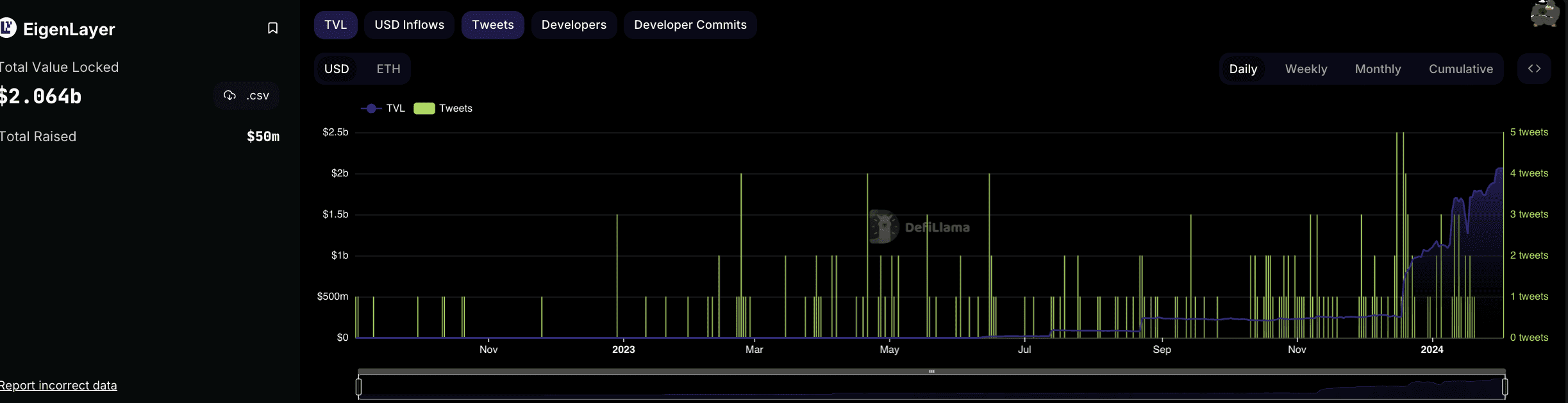The width and height of the screenshot is (1568, 403).
Task: Select Monthly chart grouping
Action: tap(1378, 69)
